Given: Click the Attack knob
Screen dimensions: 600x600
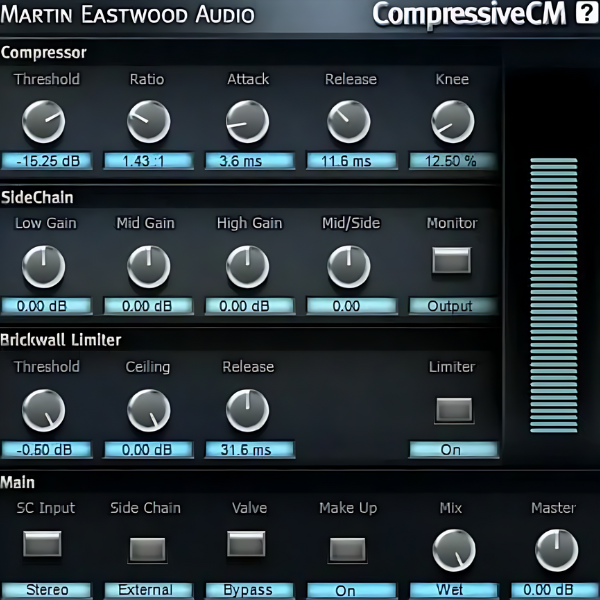Looking at the screenshot, I should pyautogui.click(x=248, y=122).
